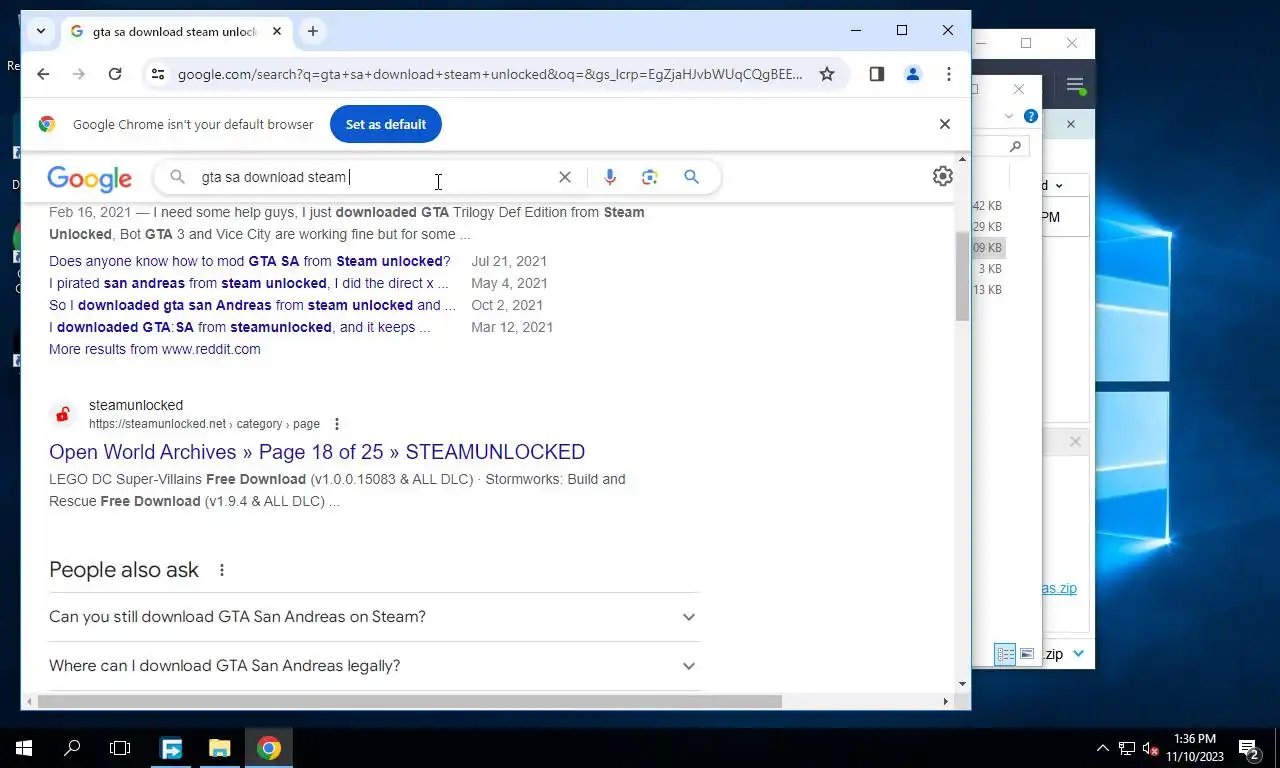This screenshot has width=1280, height=768.
Task: Select the '42 KB' file row
Action: 988,206
